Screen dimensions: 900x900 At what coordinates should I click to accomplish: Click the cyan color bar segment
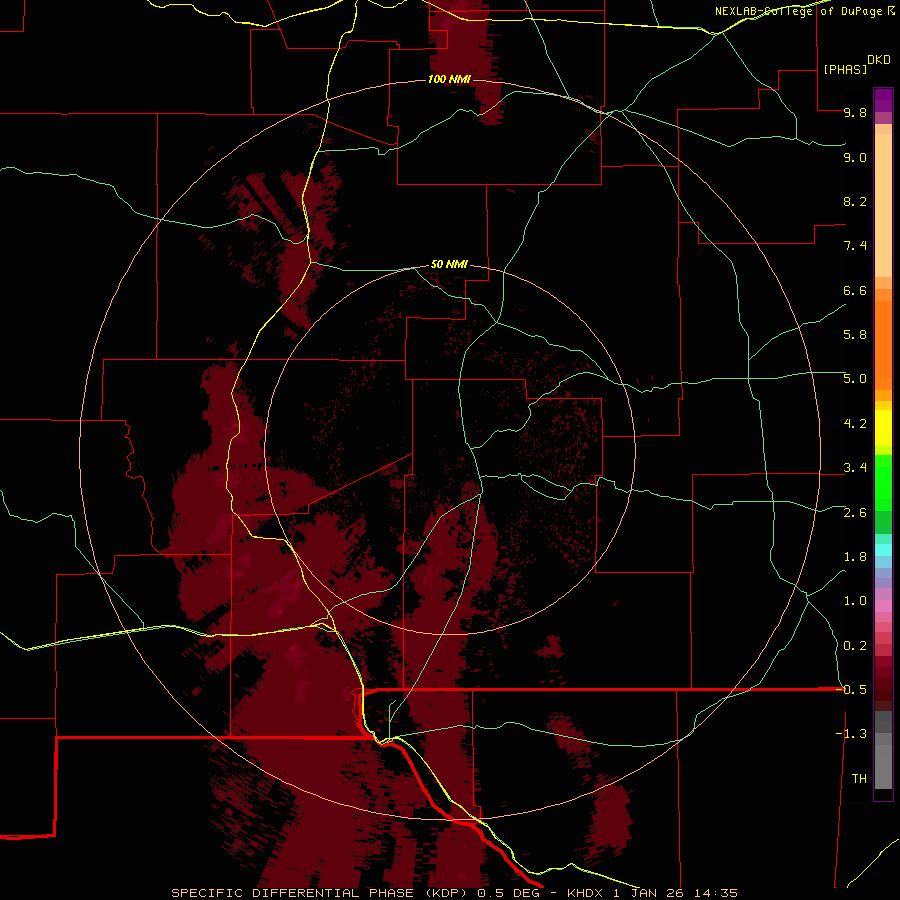click(883, 550)
